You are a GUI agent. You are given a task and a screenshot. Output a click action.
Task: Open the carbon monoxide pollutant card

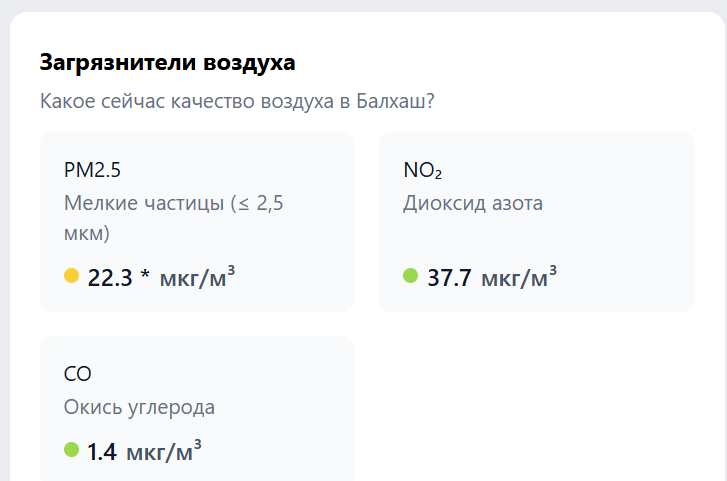(x=197, y=408)
